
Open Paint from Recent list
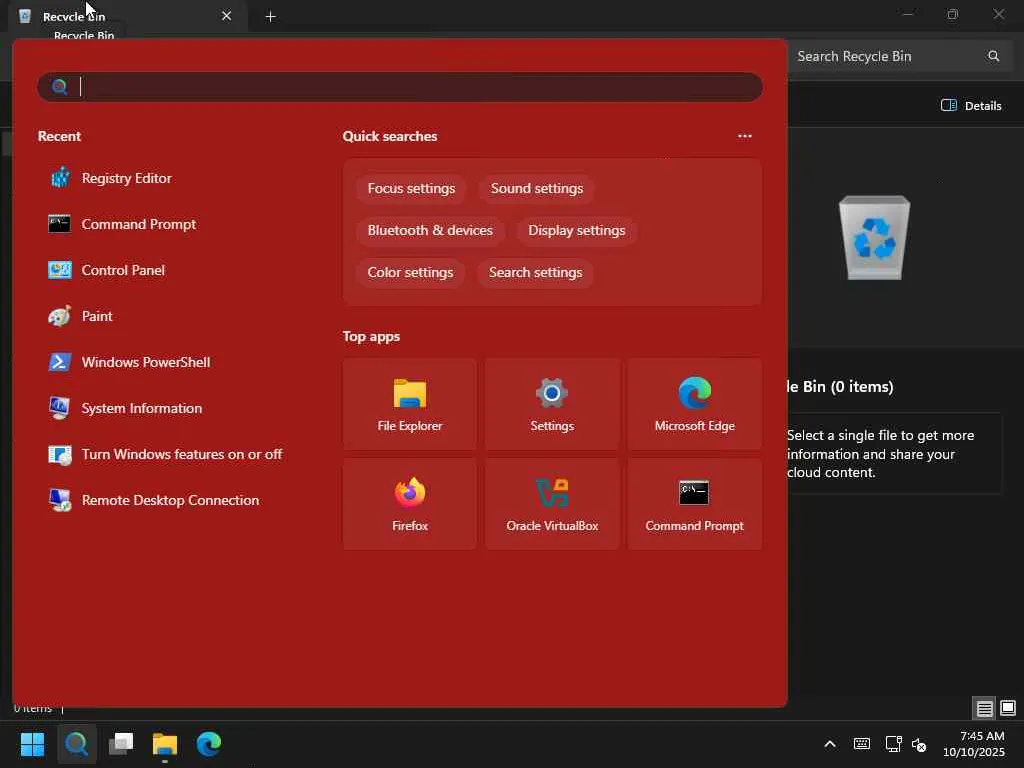pos(81,316)
